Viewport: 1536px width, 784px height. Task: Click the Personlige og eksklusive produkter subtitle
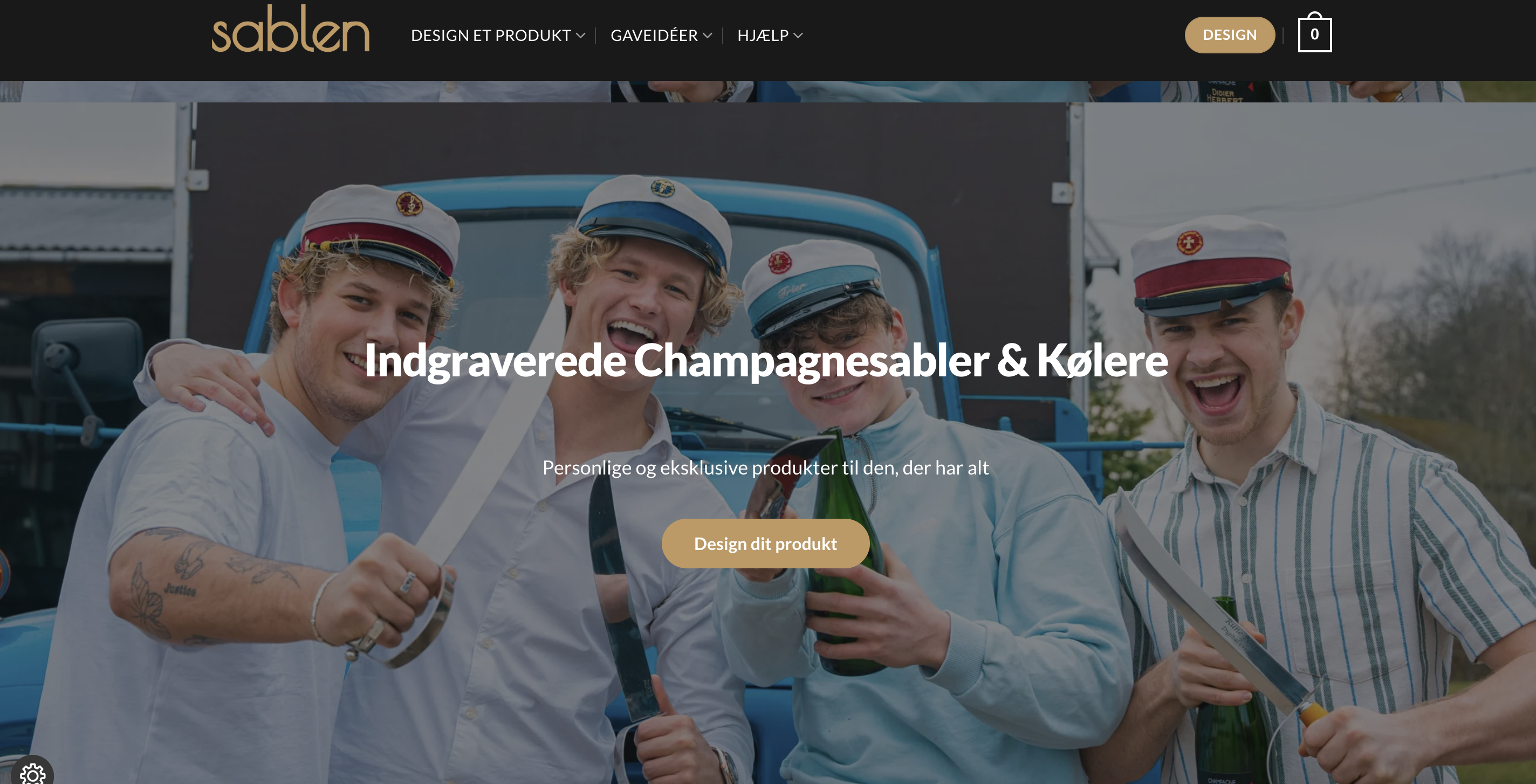(x=766, y=467)
